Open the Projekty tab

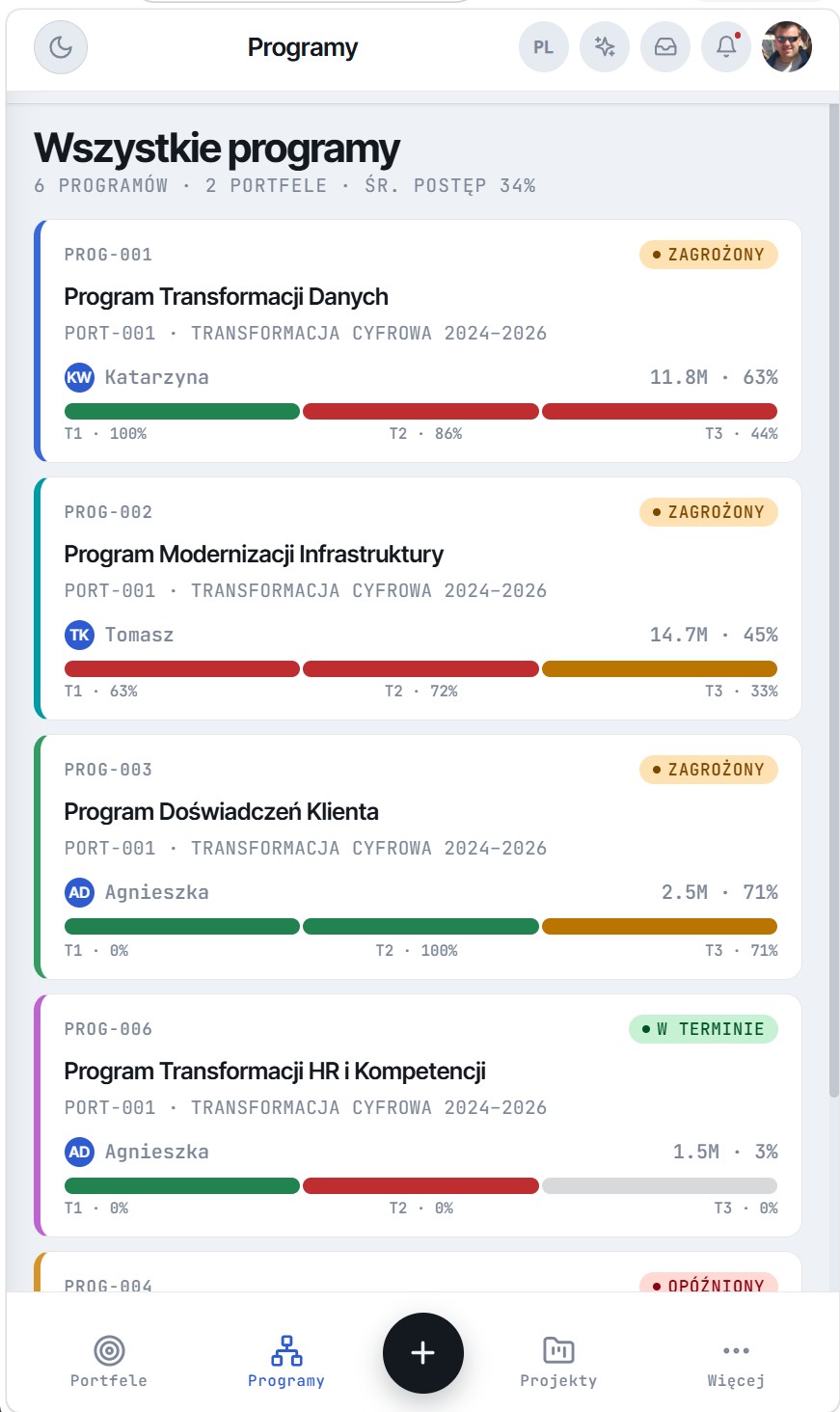click(558, 1361)
